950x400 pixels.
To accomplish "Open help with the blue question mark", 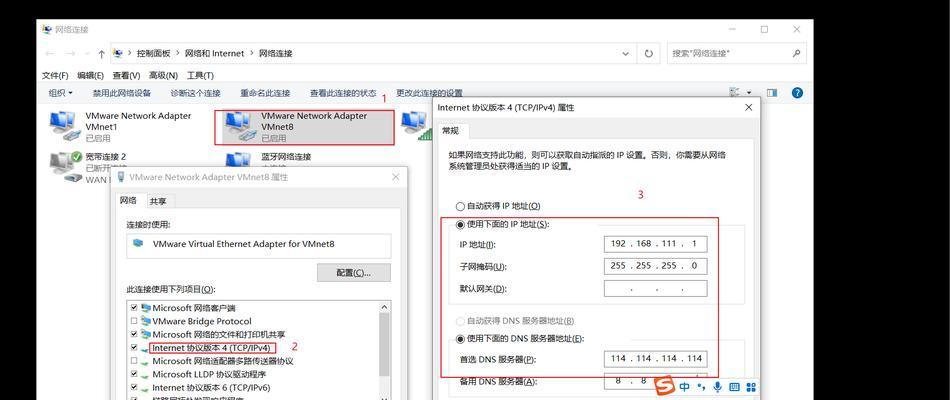I will (797, 93).
